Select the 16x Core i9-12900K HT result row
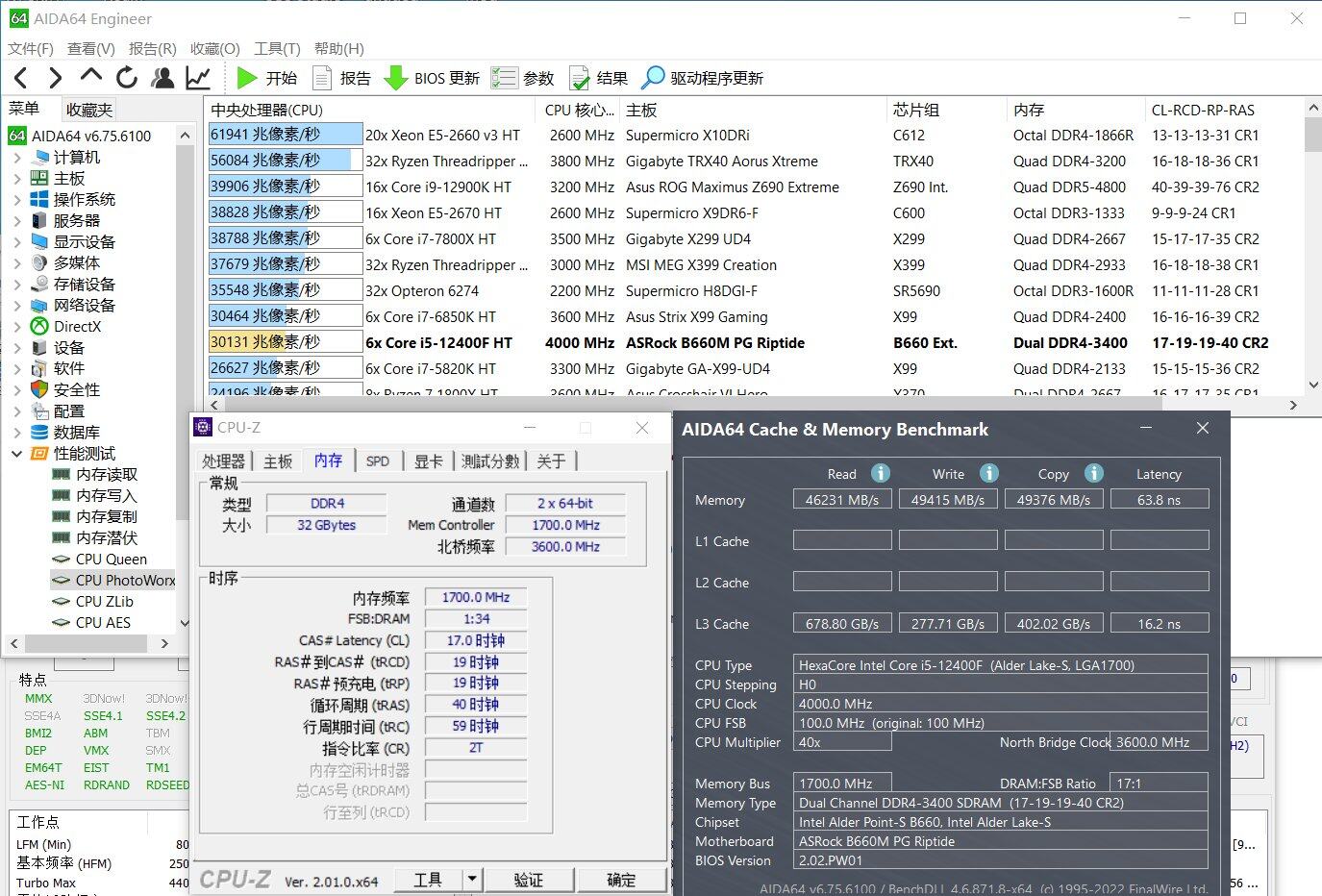 [x=755, y=187]
